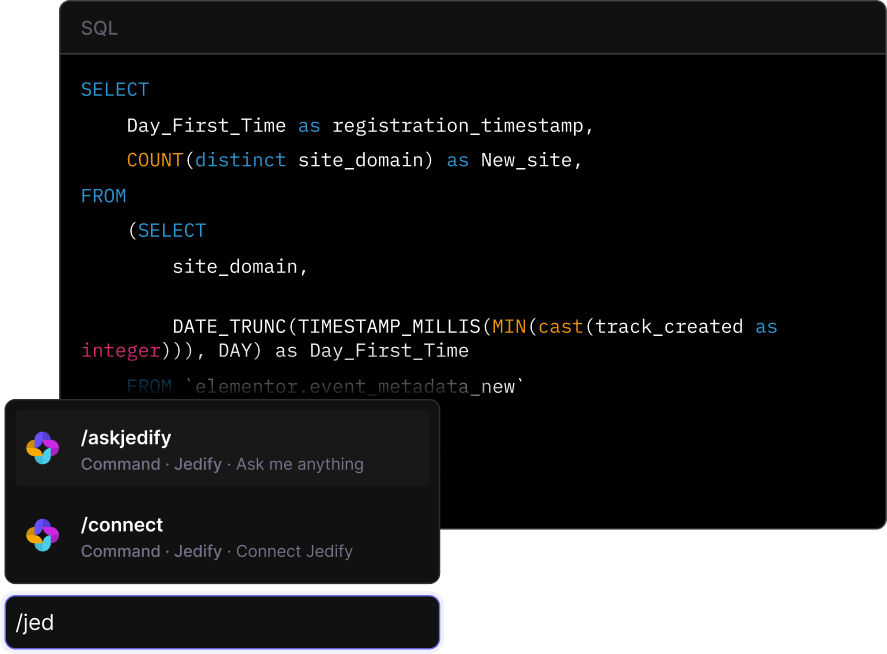Screen dimensions: 887x654
Task: Click the 'registration_timestamp,' text in code
Action: (463, 126)
